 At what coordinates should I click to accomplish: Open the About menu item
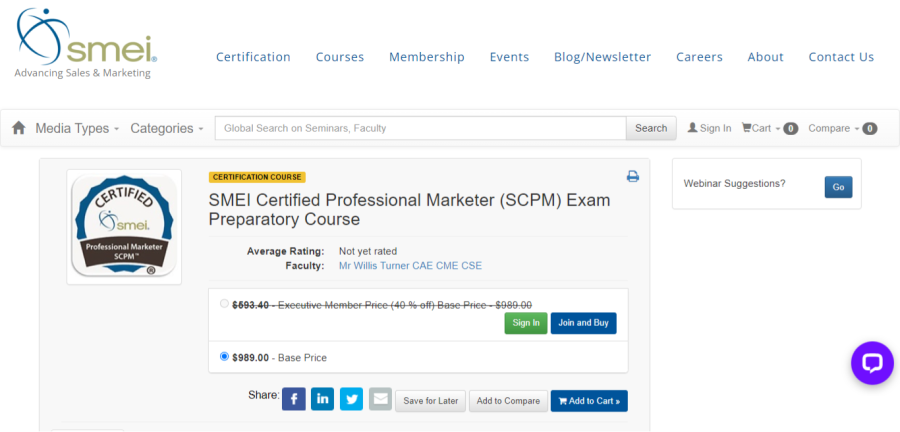pyautogui.click(x=765, y=57)
